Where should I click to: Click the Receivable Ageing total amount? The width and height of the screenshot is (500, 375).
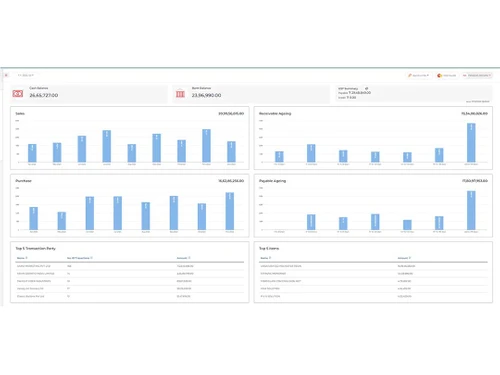click(x=474, y=114)
